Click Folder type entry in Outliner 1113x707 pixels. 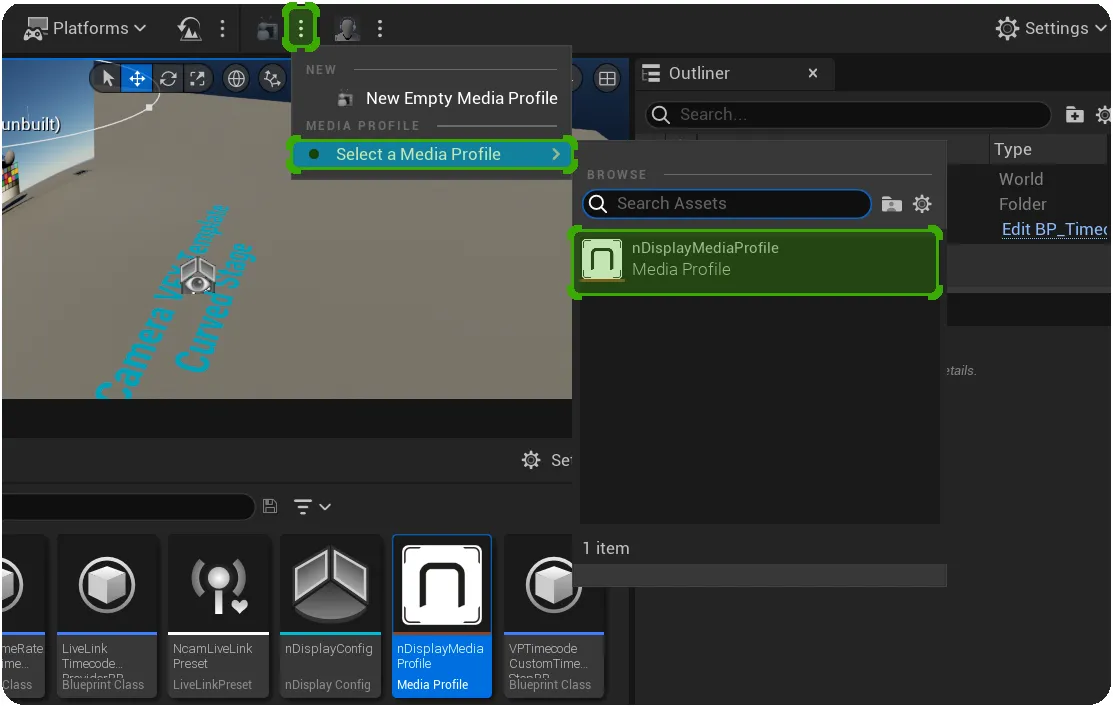click(x=1022, y=204)
